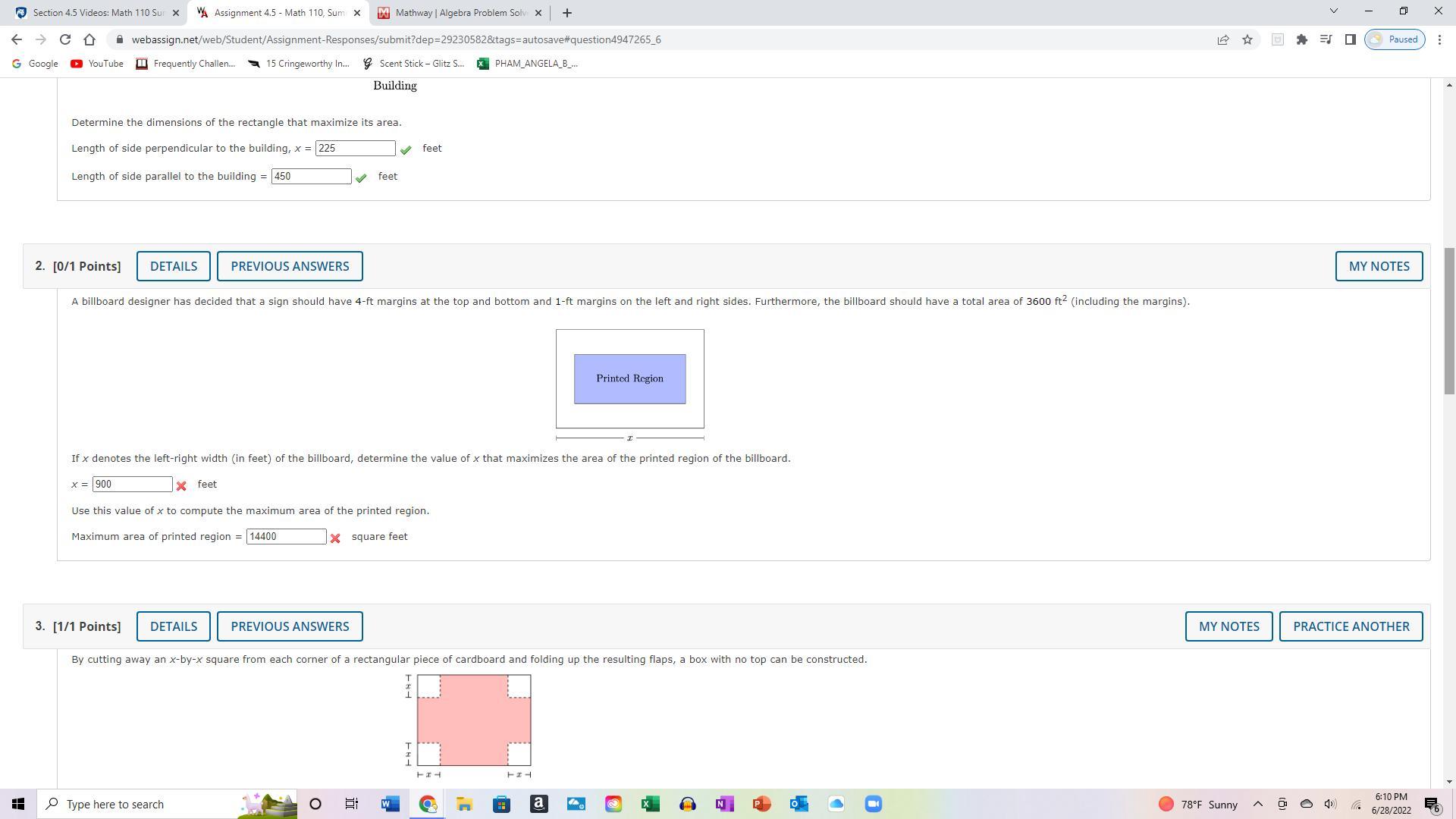
Task: Open the YouTube bookmark
Action: [97, 64]
